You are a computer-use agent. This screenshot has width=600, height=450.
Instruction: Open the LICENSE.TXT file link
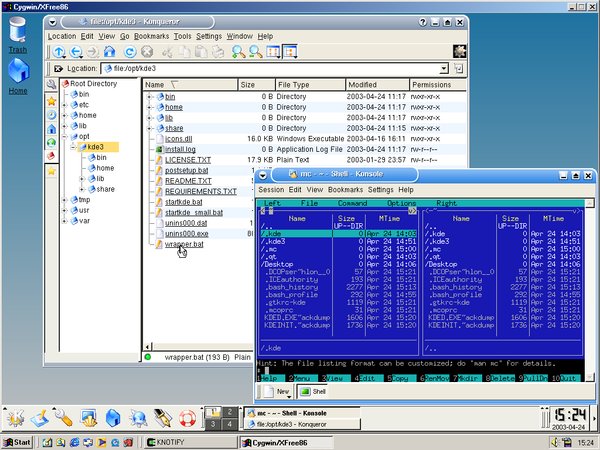point(188,160)
